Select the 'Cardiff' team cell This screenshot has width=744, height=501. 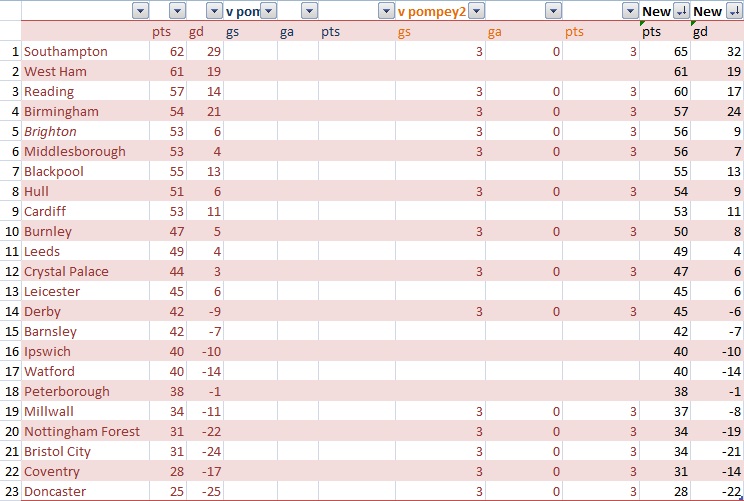click(85, 211)
